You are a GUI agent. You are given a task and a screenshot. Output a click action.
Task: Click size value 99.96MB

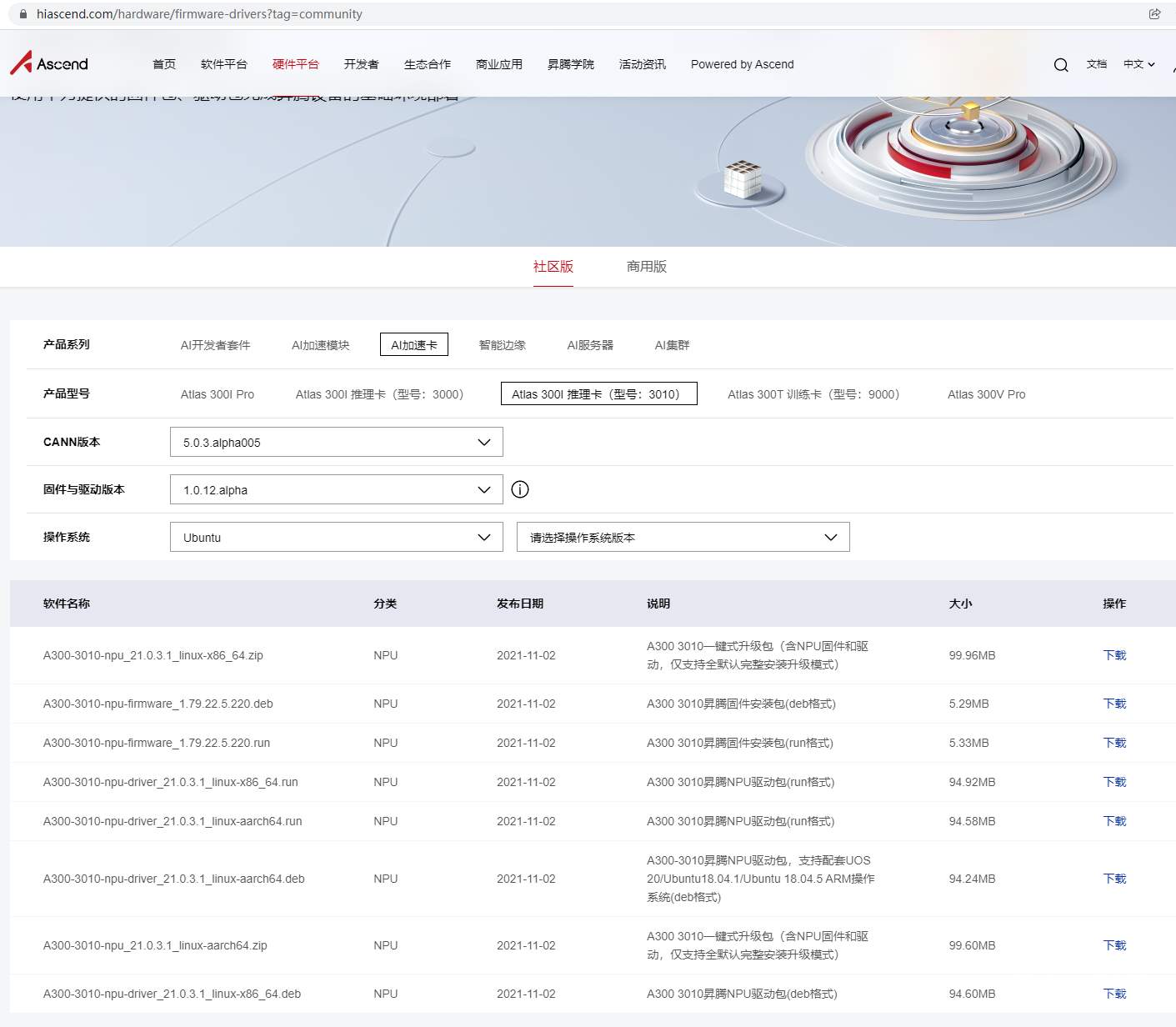[x=972, y=655]
